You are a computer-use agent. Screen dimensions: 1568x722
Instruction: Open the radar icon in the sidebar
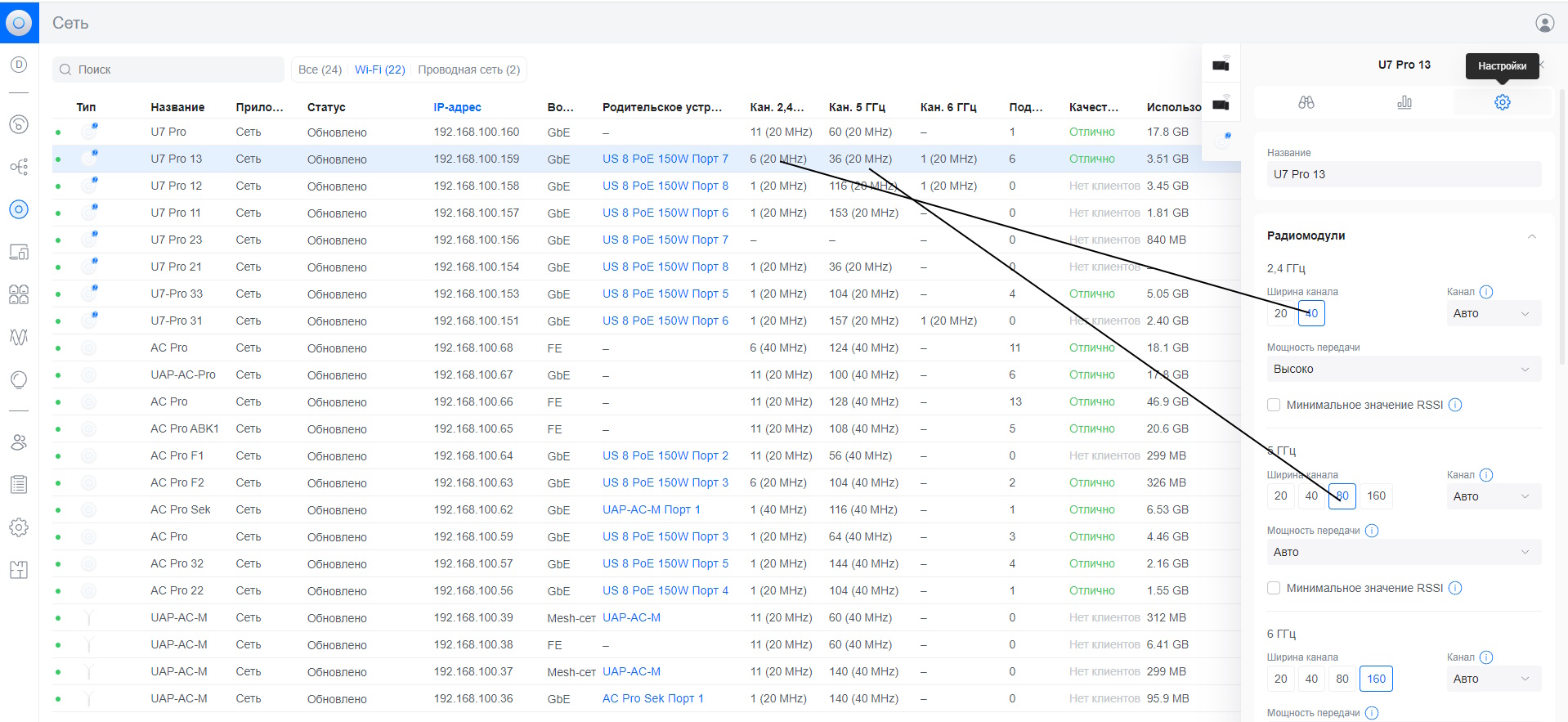(19, 124)
